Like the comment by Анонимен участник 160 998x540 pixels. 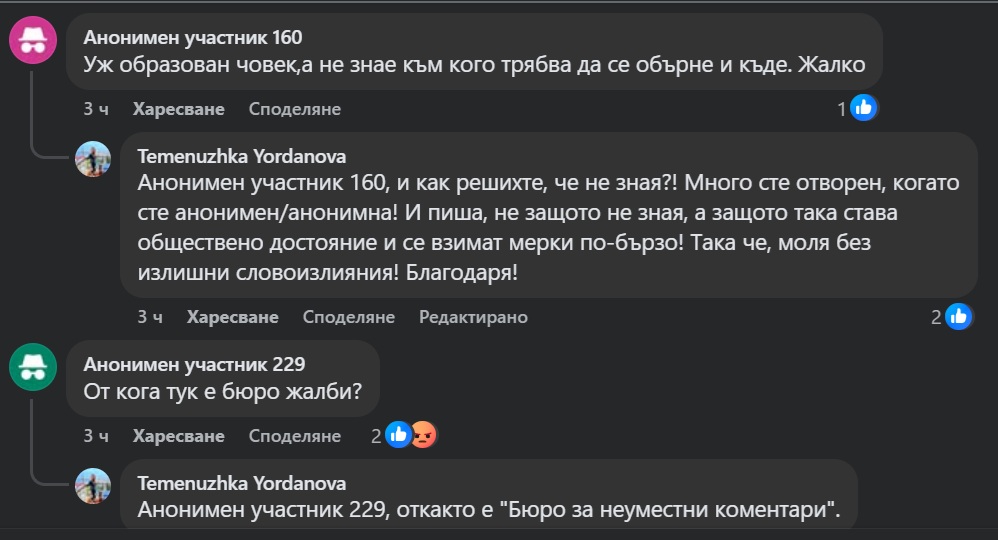(x=178, y=109)
